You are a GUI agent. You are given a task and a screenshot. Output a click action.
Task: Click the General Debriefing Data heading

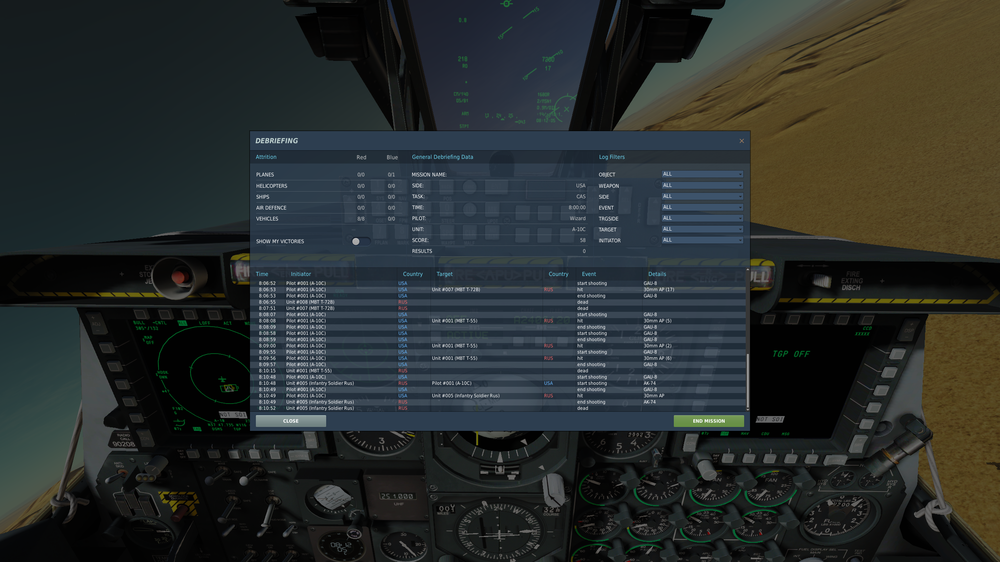(443, 157)
